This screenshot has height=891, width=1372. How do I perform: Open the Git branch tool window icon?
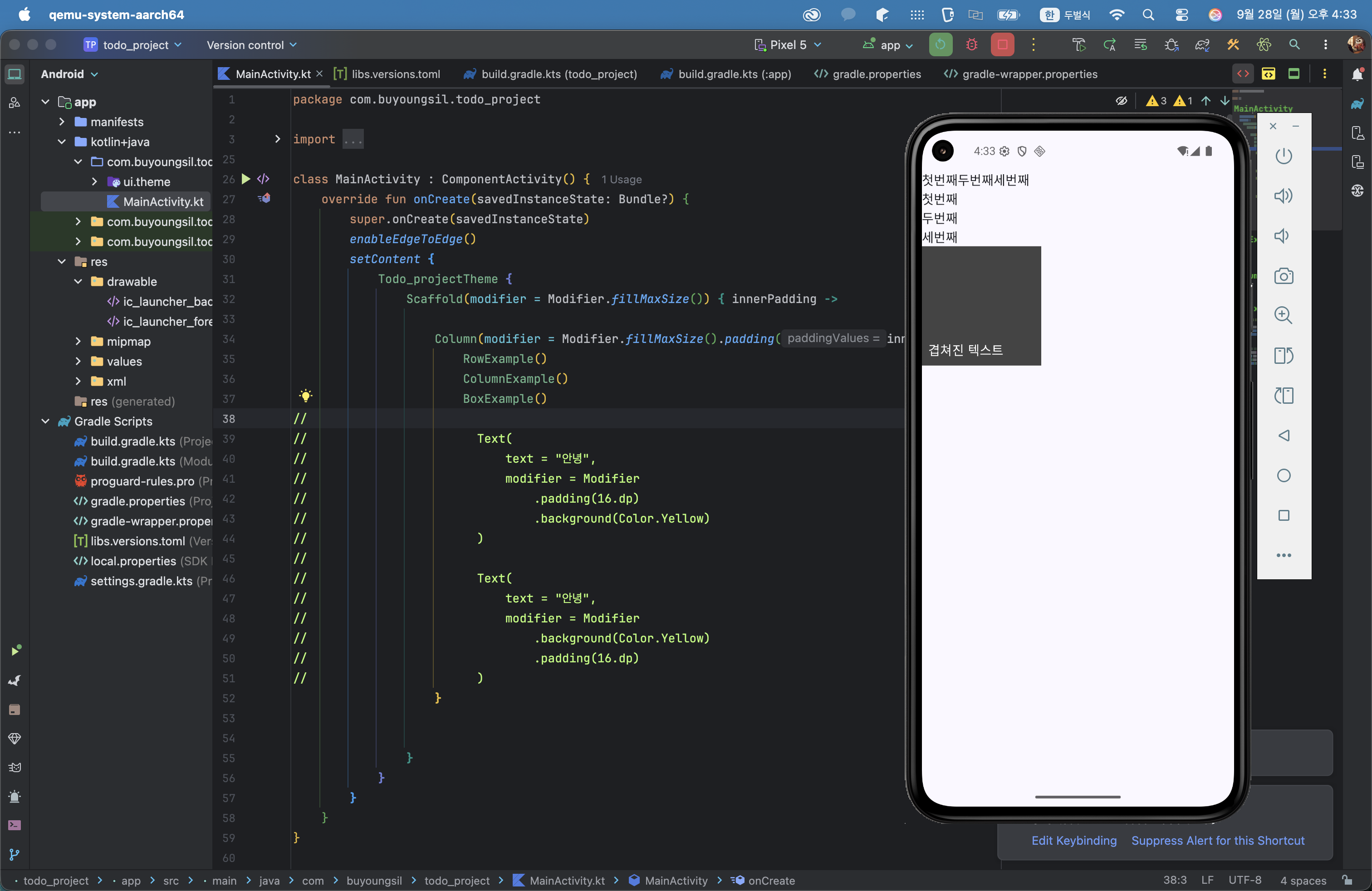(x=15, y=854)
